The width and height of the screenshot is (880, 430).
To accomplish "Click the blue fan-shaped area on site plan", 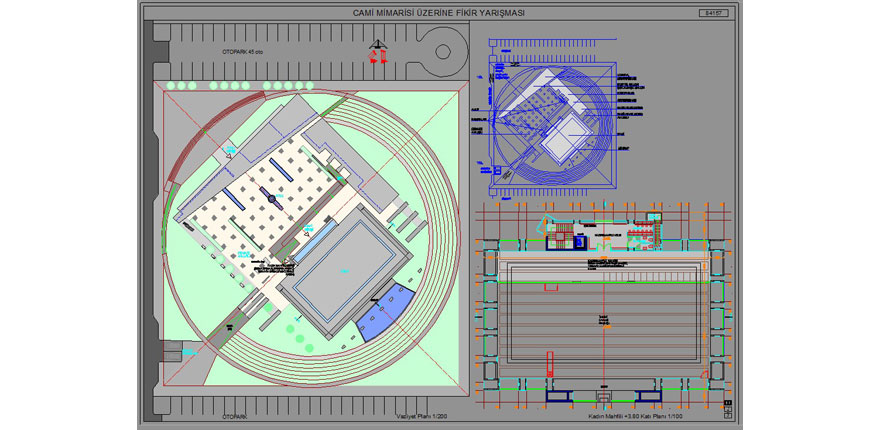I will coord(385,312).
